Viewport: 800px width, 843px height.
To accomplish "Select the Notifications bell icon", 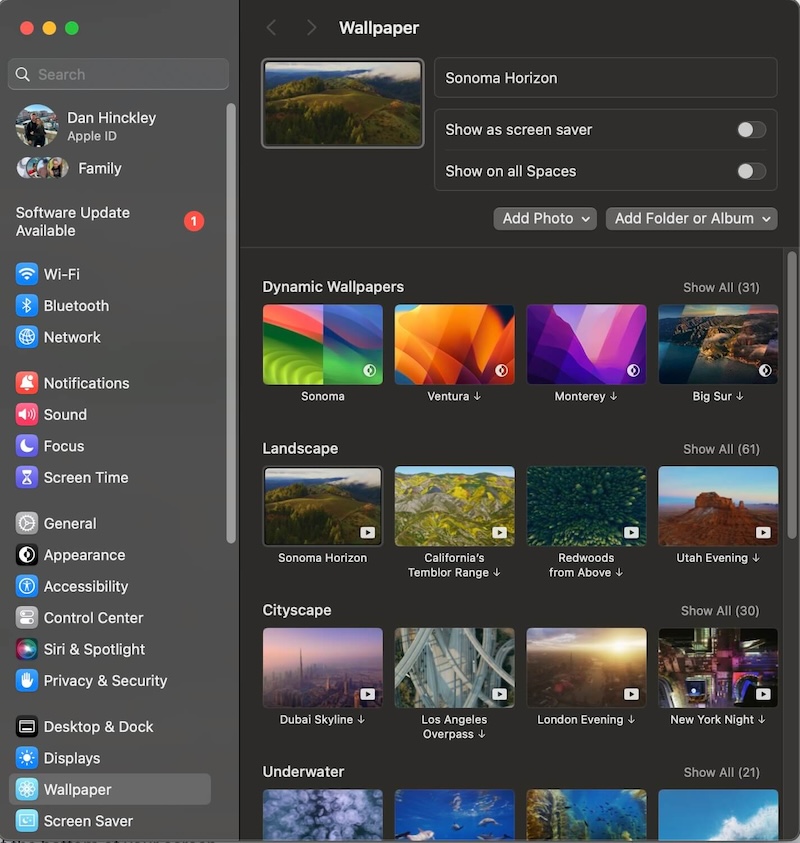I will (x=26, y=383).
